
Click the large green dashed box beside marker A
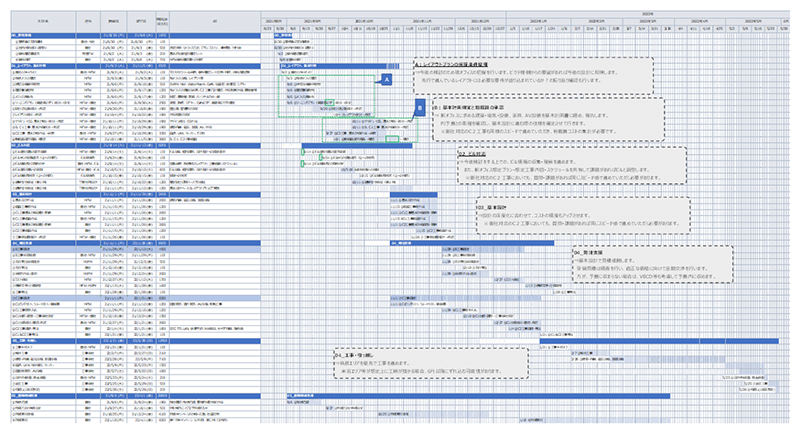click(325, 95)
